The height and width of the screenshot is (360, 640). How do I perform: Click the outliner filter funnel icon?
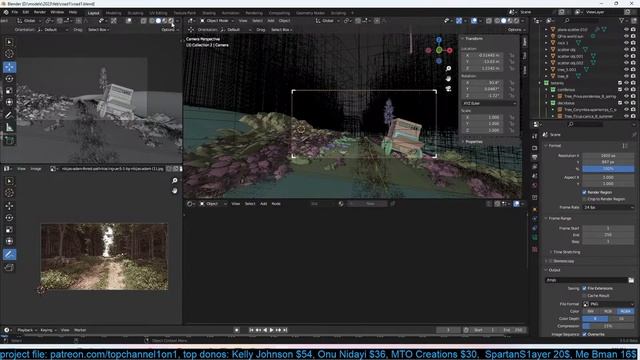(x=622, y=20)
